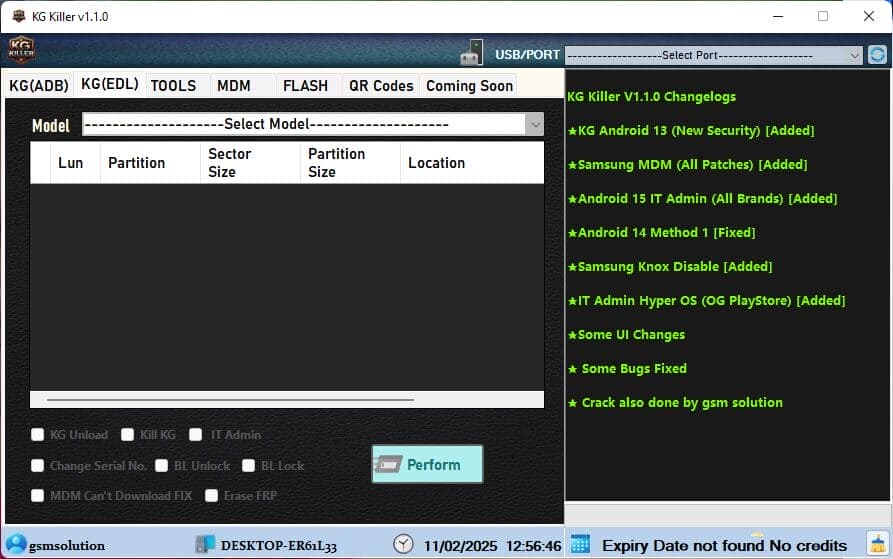This screenshot has width=893, height=559.
Task: Open the MDM tab
Action: pos(234,86)
